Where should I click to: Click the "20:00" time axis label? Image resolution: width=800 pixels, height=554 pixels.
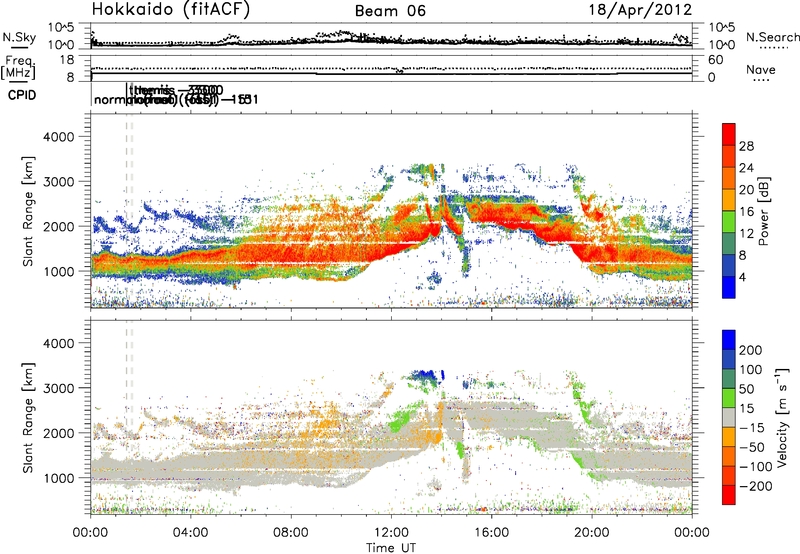[592, 533]
